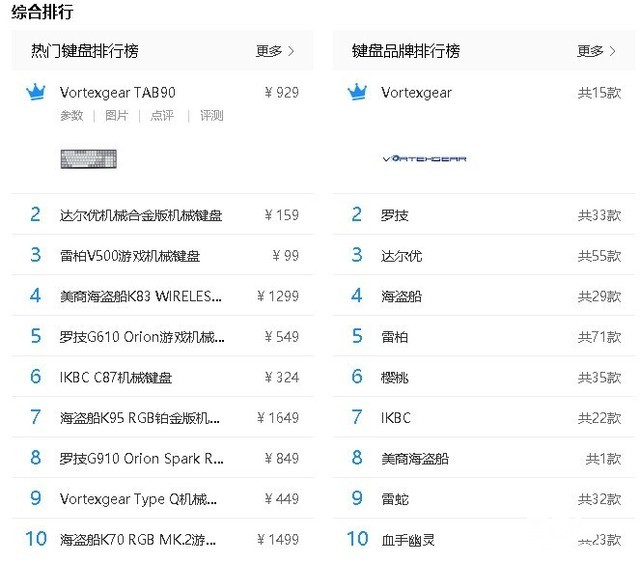Open 达尔优机械合金版机械键盘 listing
This screenshot has width=640, height=563.
(141, 215)
